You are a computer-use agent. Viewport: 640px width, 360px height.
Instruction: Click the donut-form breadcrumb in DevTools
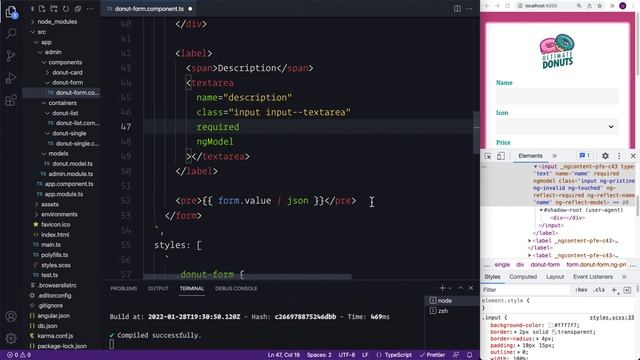(545, 265)
